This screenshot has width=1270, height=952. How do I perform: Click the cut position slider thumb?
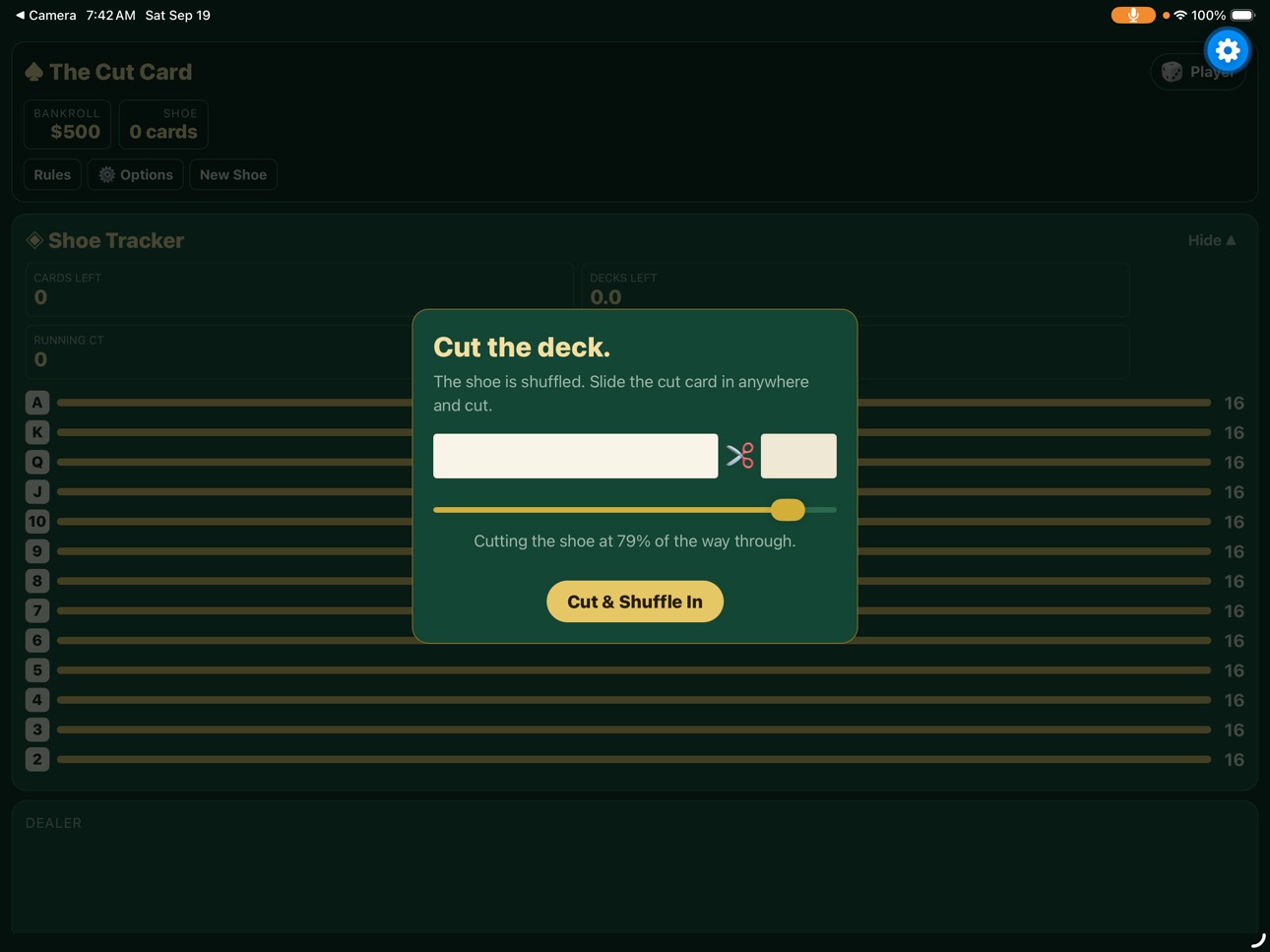point(788,510)
